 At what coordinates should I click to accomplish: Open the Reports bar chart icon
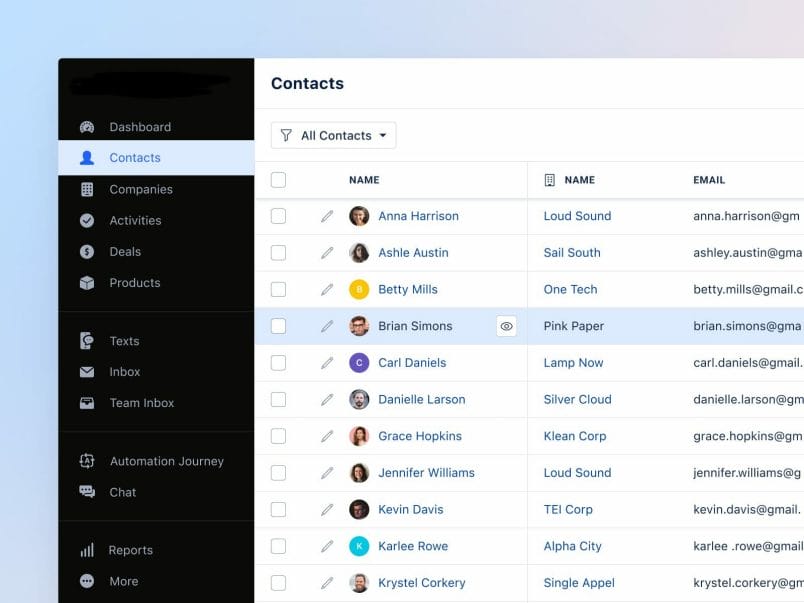pos(87,550)
